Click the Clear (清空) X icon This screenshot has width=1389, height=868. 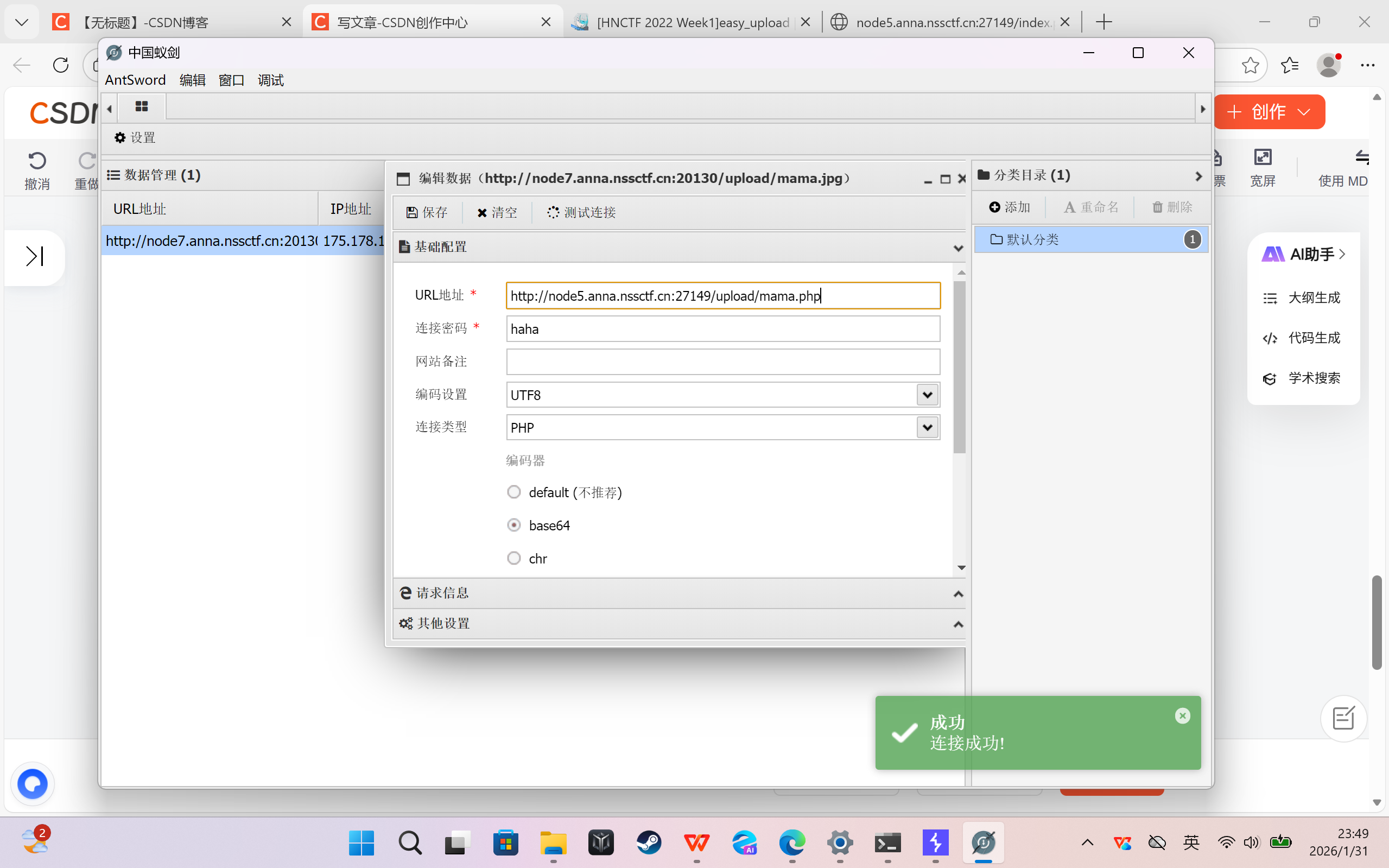click(x=481, y=212)
